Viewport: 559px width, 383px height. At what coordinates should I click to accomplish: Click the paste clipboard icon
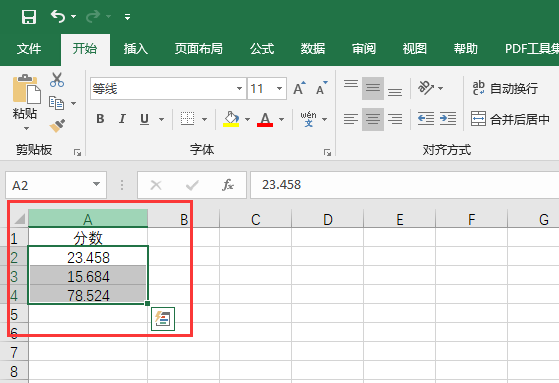(26, 89)
